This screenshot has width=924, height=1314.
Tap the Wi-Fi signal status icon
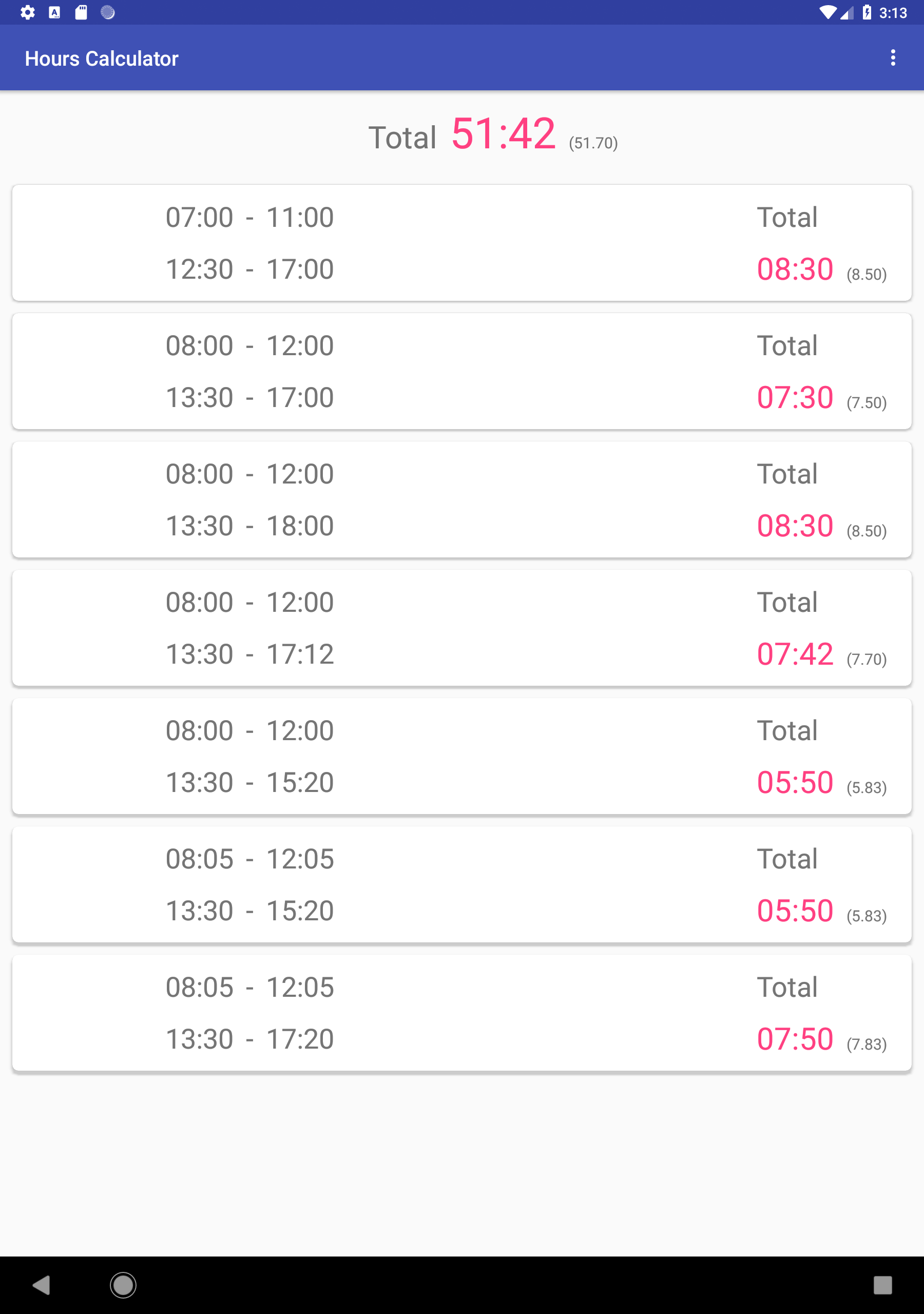tap(826, 12)
